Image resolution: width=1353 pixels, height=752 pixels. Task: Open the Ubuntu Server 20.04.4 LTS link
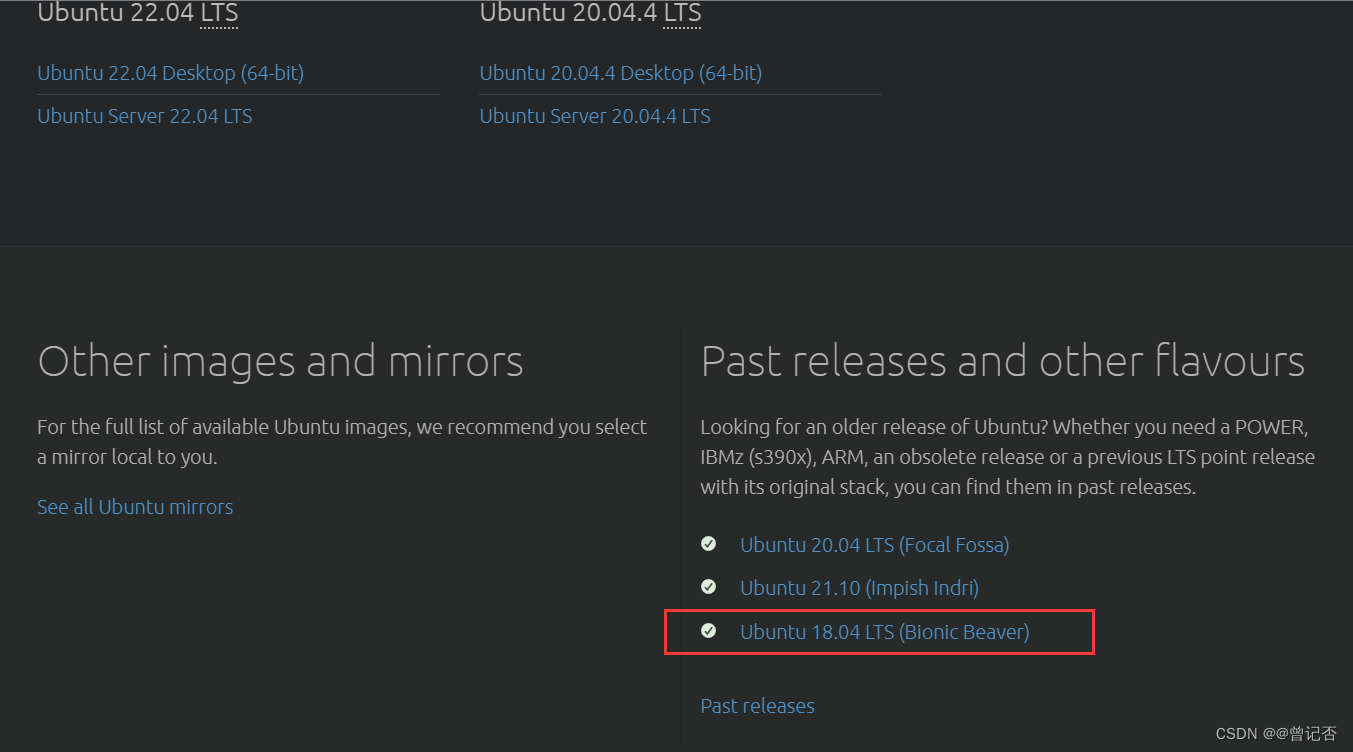pyautogui.click(x=595, y=116)
